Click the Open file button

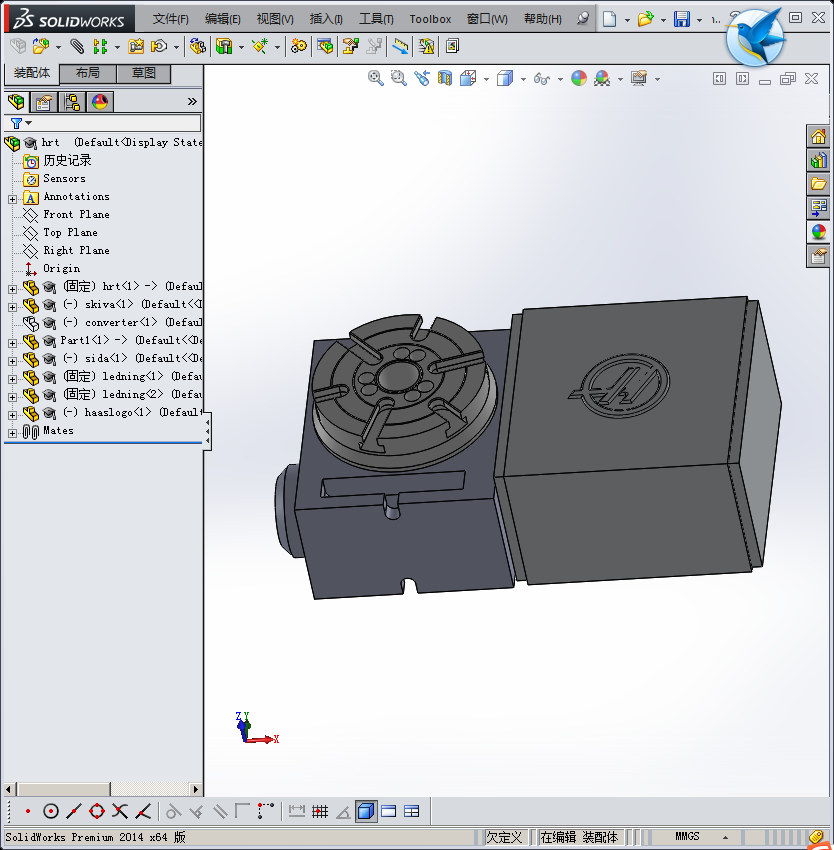click(x=645, y=19)
